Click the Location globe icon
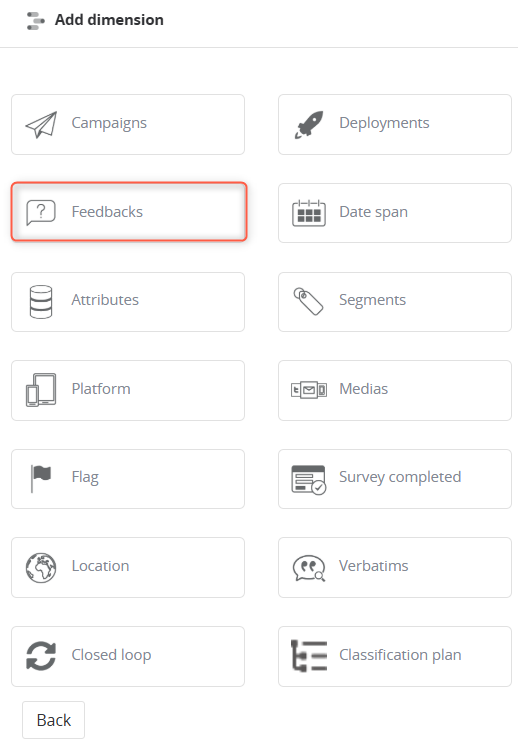The height and width of the screenshot is (748, 518). pyautogui.click(x=41, y=568)
